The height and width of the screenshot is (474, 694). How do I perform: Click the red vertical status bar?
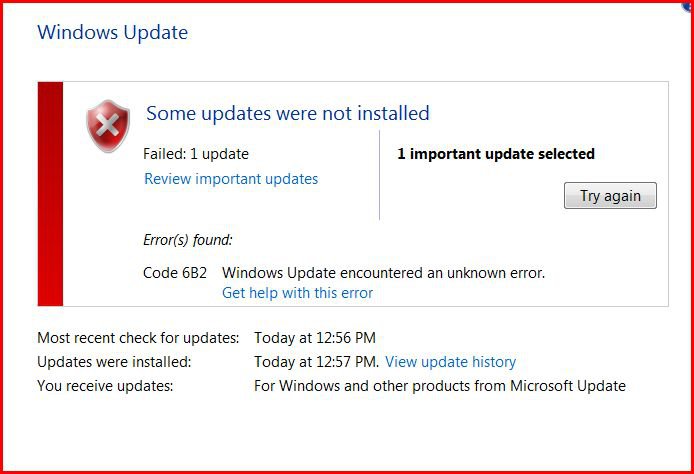[x=50, y=194]
